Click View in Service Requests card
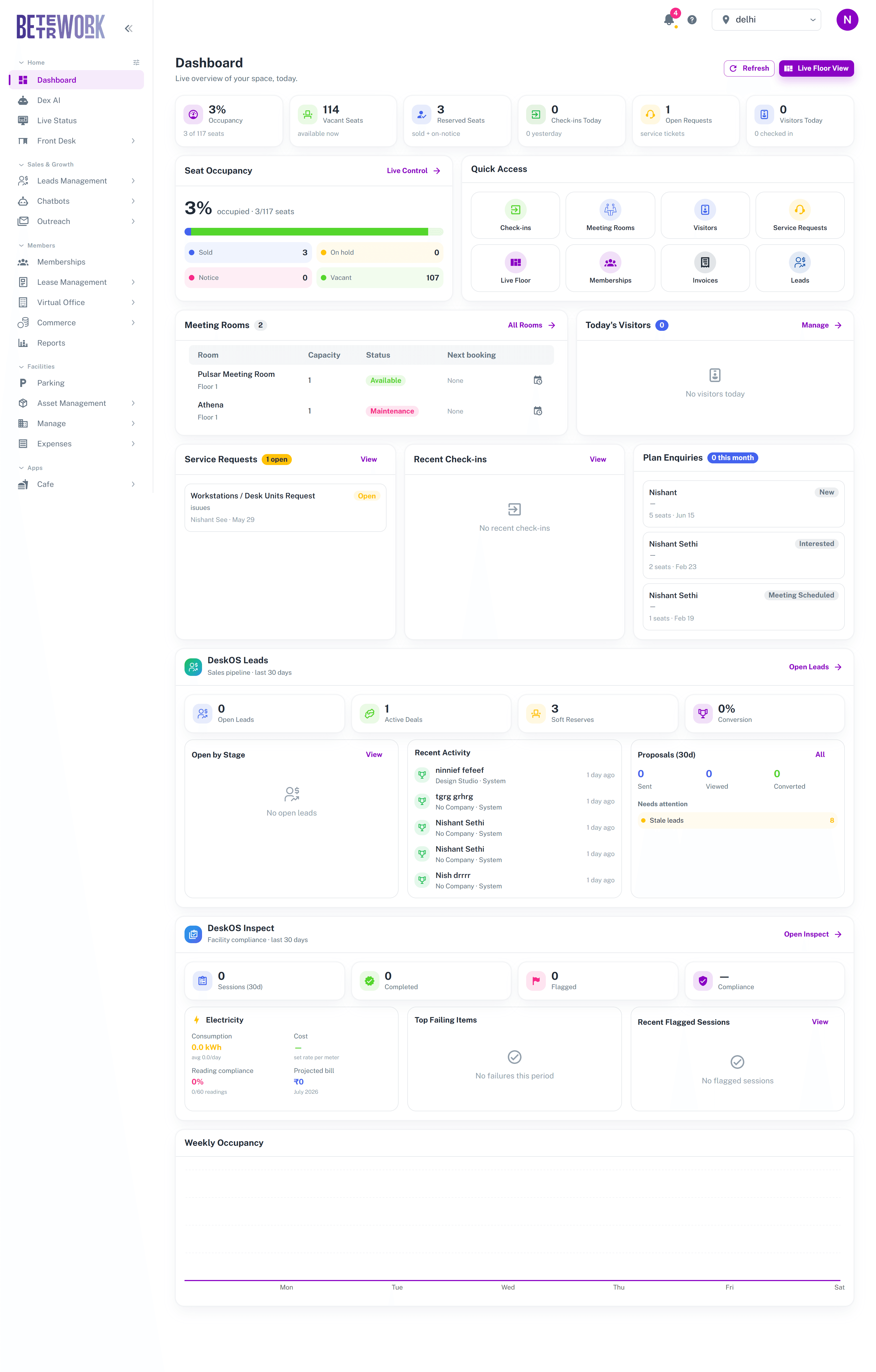The height and width of the screenshot is (1372, 876). point(368,459)
